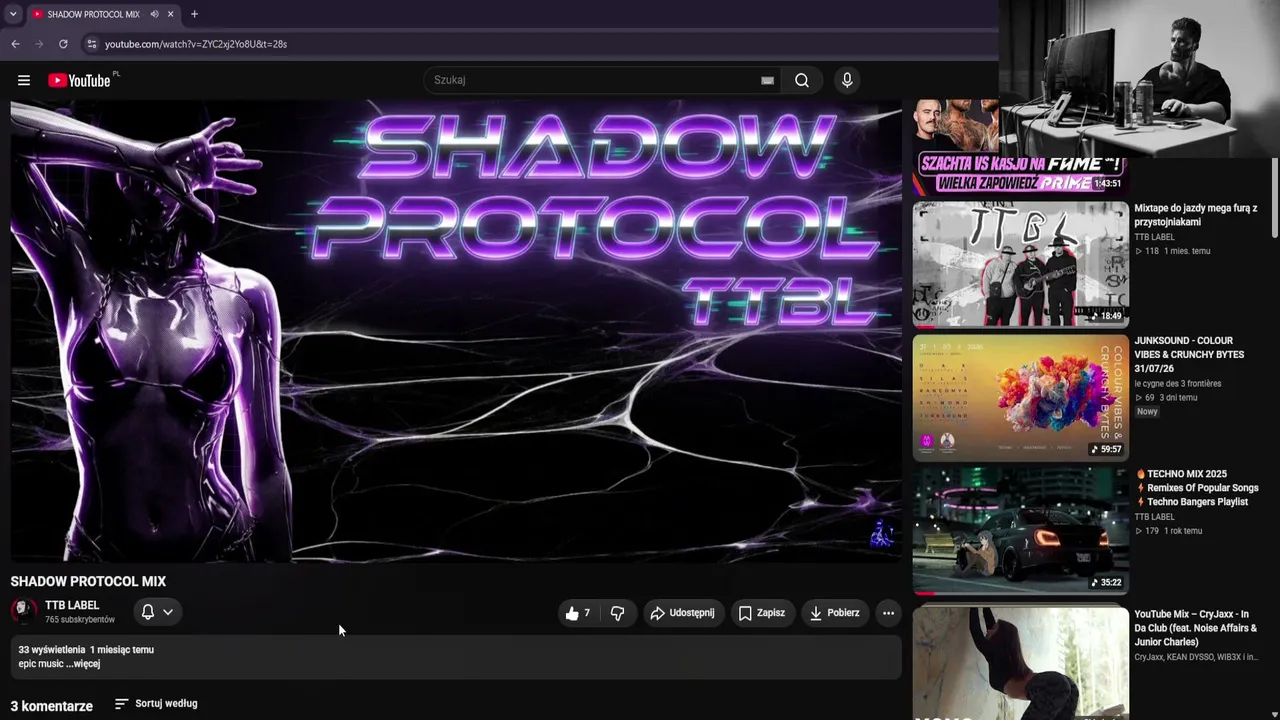
Task: Open YouTube Mix – CryJaxx title
Action: (1196, 628)
